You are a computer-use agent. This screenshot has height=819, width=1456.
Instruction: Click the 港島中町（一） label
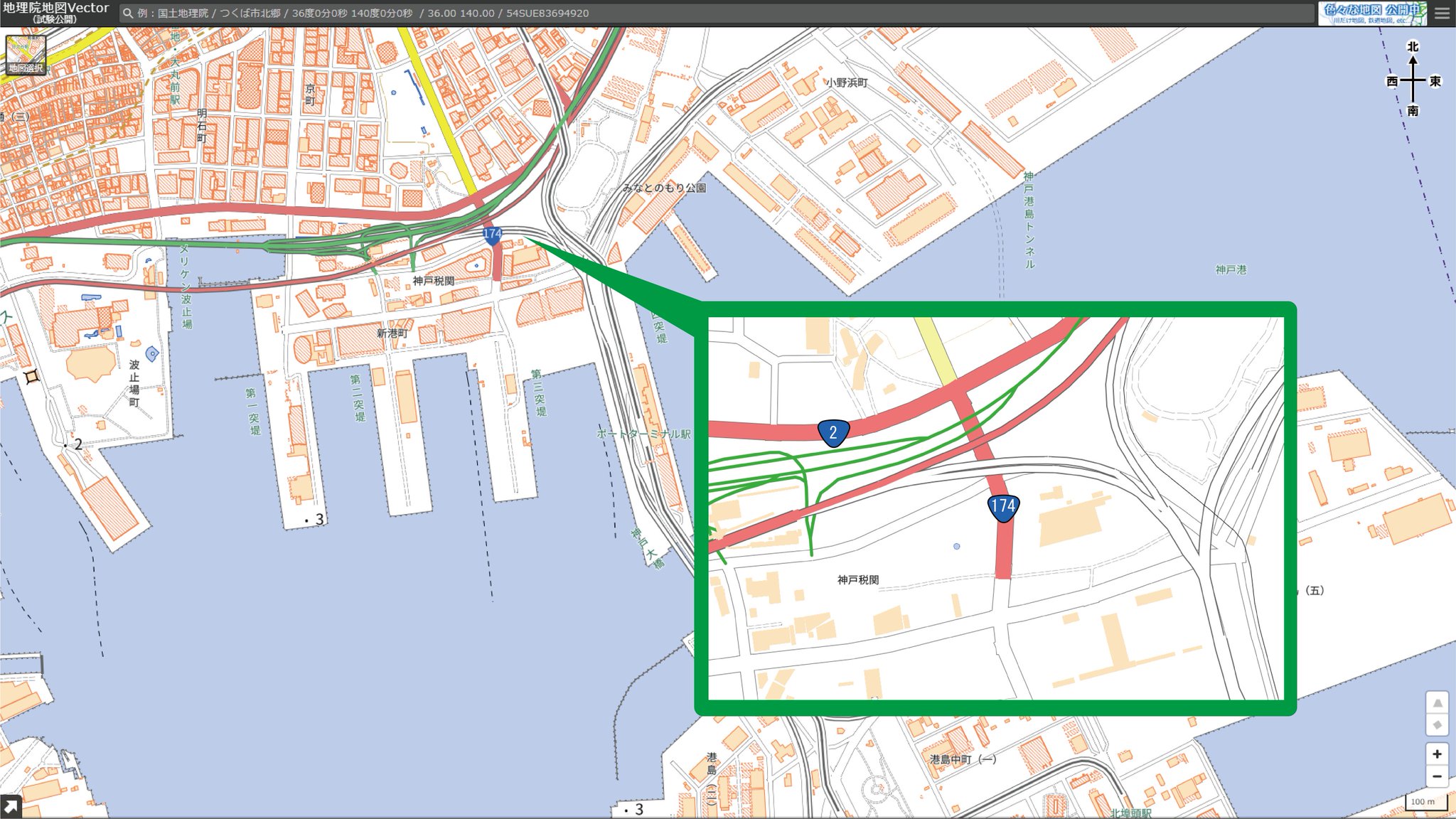point(963,759)
